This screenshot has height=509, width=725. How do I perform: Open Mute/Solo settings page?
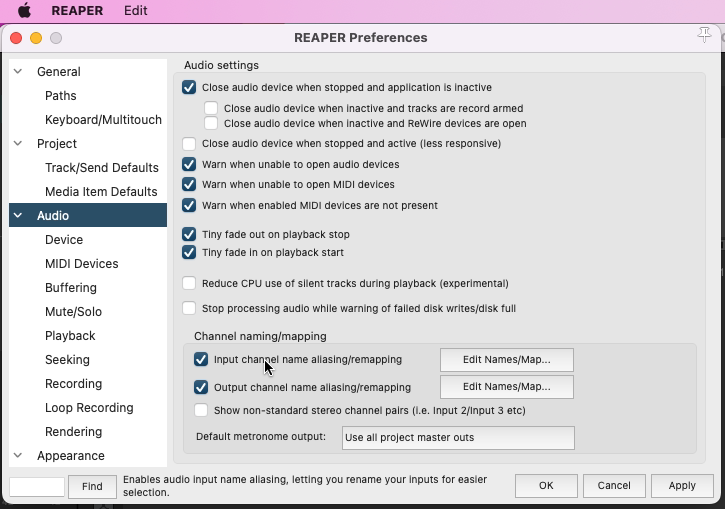pos(73,312)
